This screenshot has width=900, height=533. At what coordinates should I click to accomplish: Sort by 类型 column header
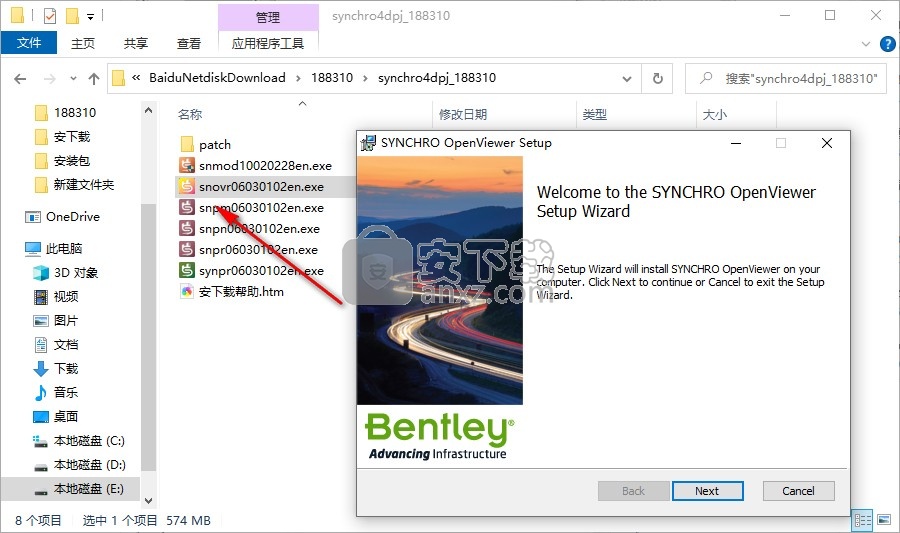595,115
